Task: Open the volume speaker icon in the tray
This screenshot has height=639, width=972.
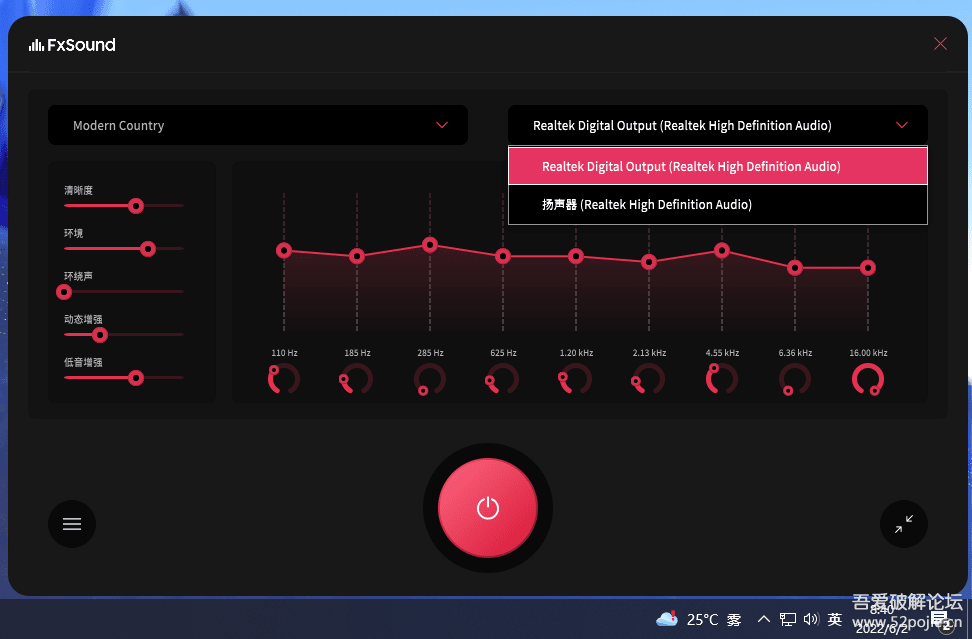Action: click(811, 619)
